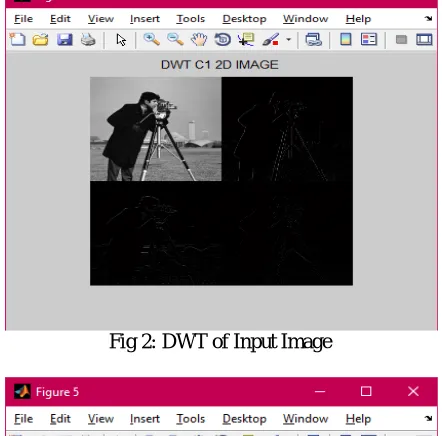Open Insert menu in Figure 5 window

coord(145,419)
